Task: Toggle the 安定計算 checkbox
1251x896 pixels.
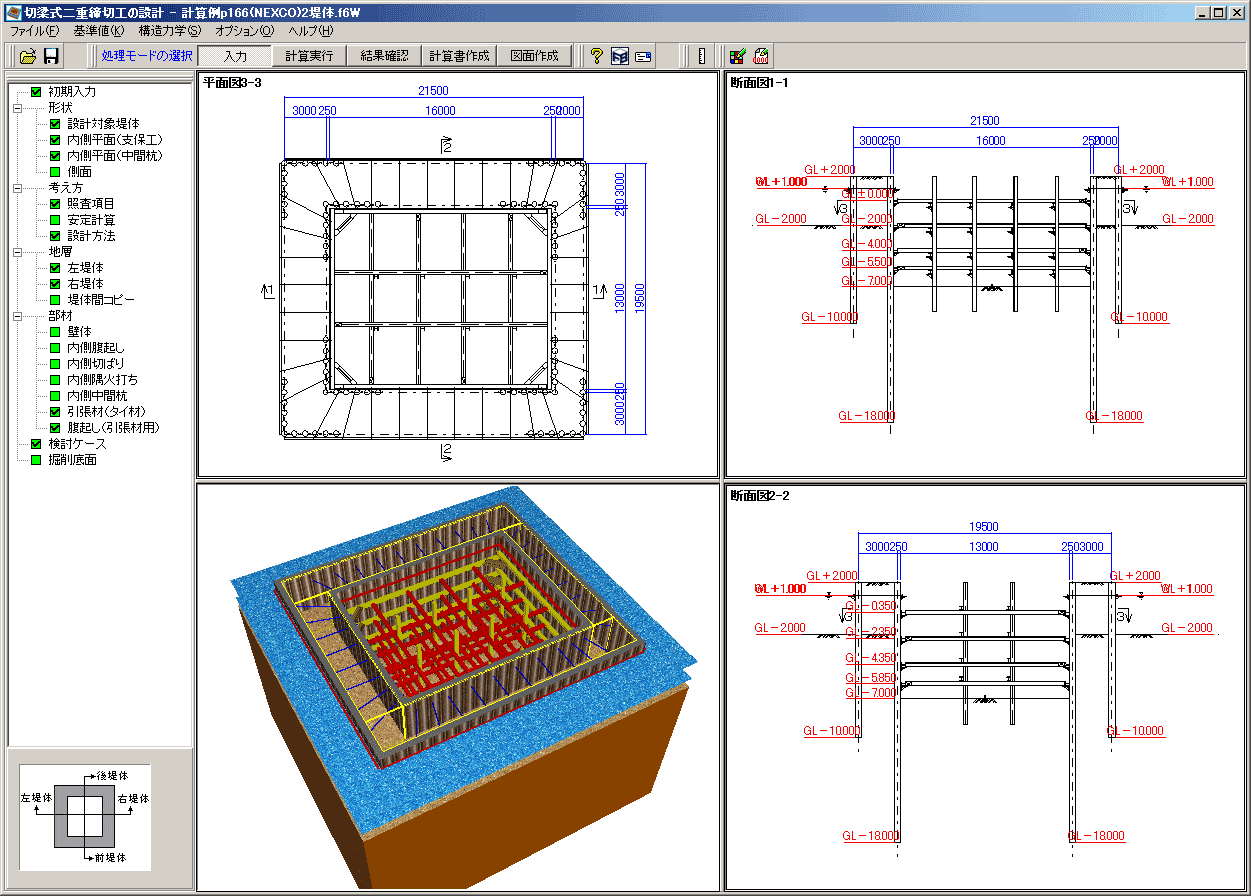Action: (x=55, y=220)
